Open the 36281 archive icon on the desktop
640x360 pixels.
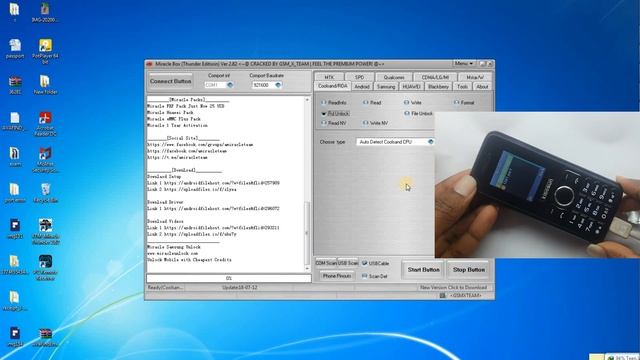point(15,85)
